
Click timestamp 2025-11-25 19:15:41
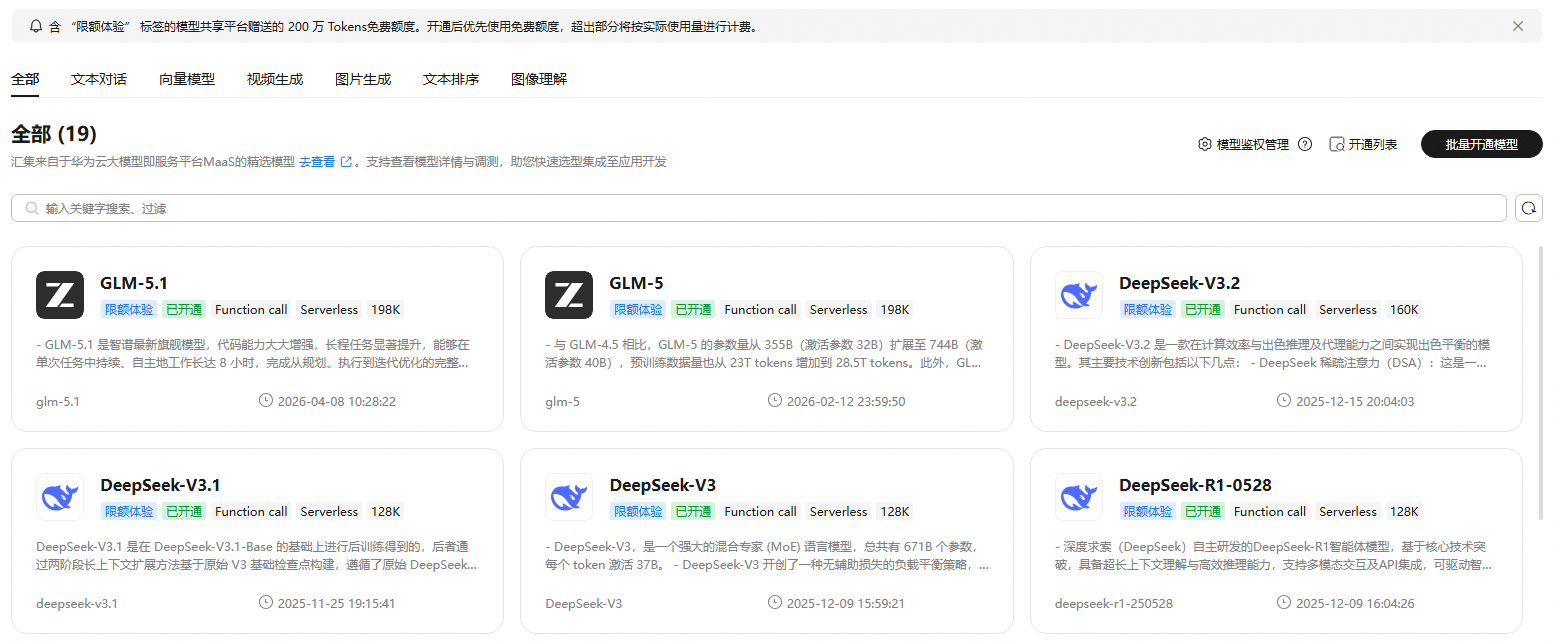(336, 604)
